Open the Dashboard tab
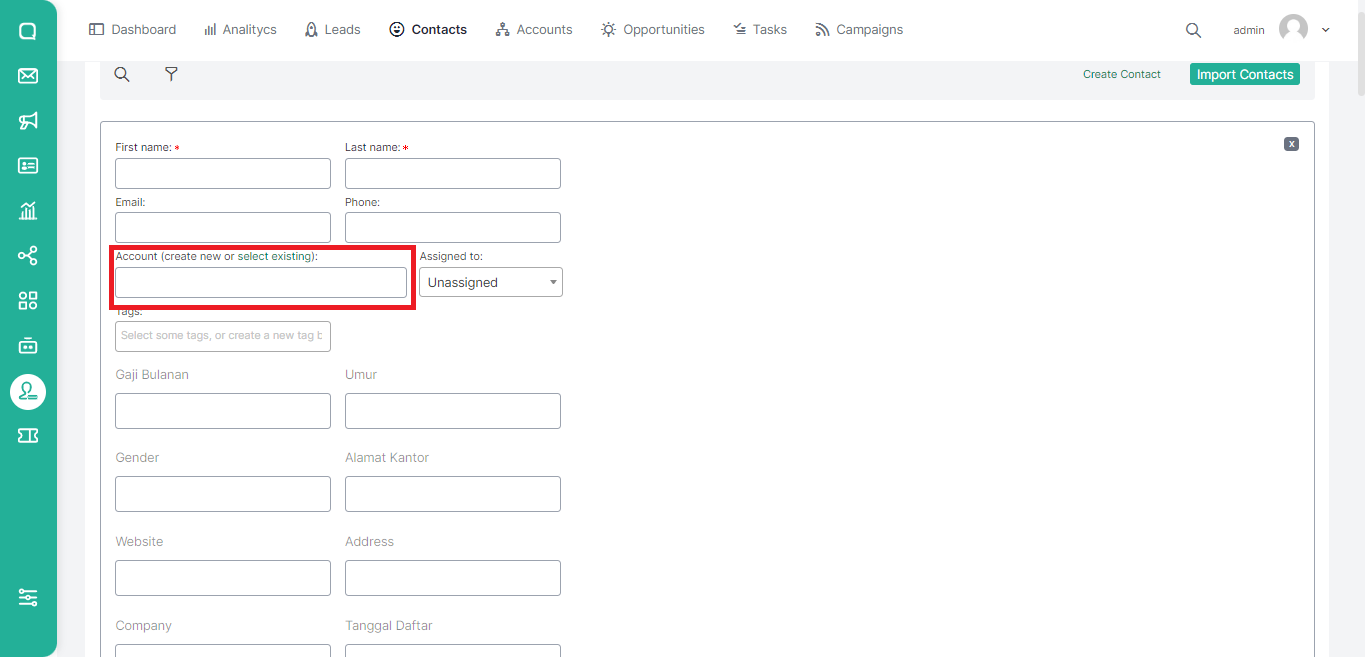The height and width of the screenshot is (657, 1365). pos(132,30)
